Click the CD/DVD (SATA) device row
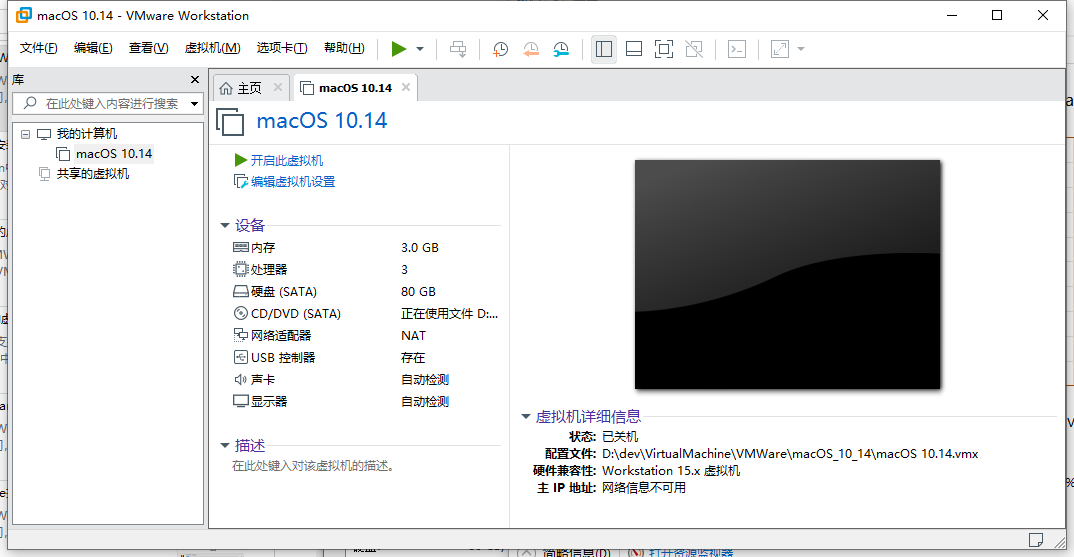The height and width of the screenshot is (557, 1074). tap(366, 313)
